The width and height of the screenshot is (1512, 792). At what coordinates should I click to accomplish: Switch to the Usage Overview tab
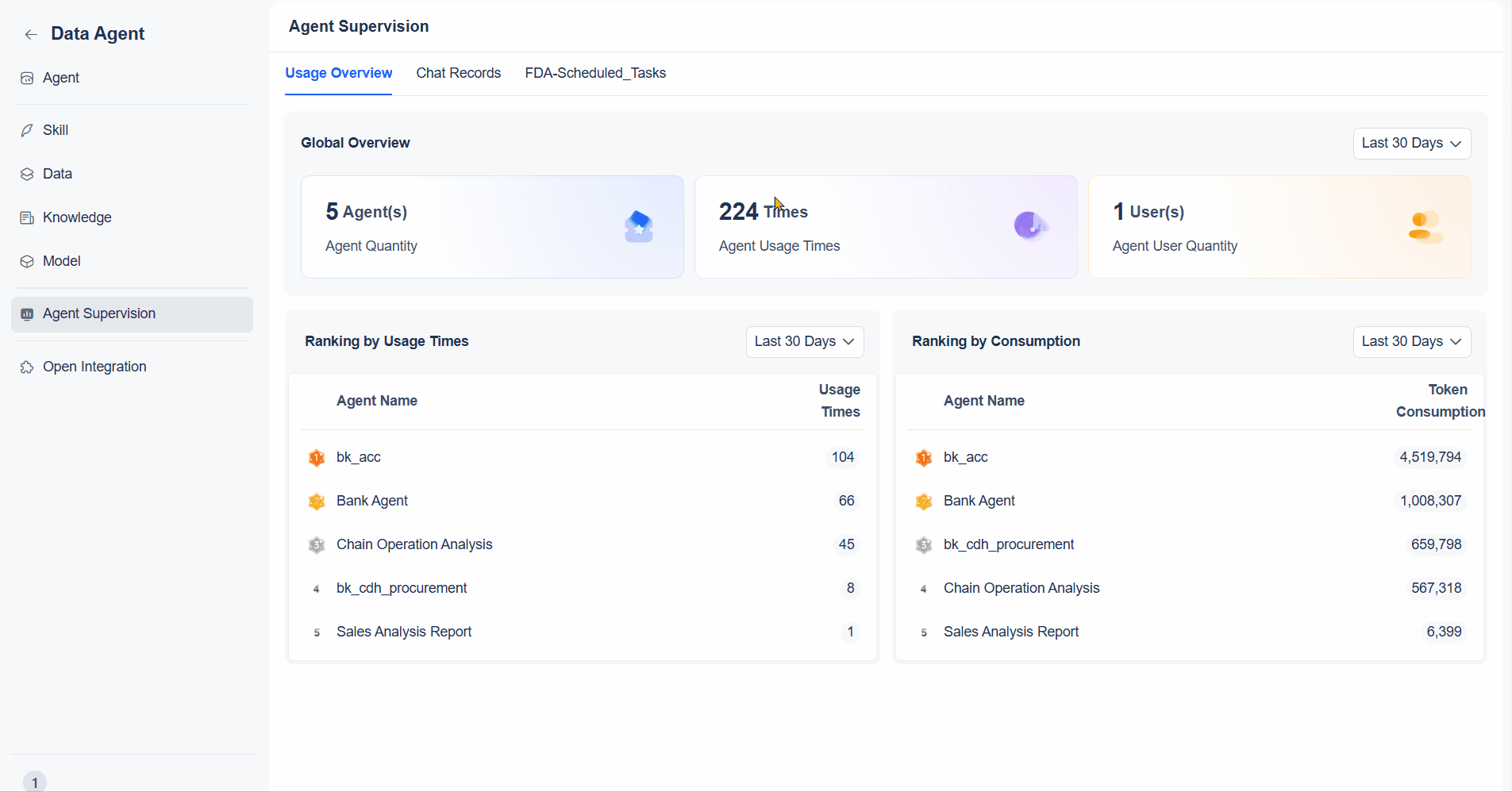[338, 73]
